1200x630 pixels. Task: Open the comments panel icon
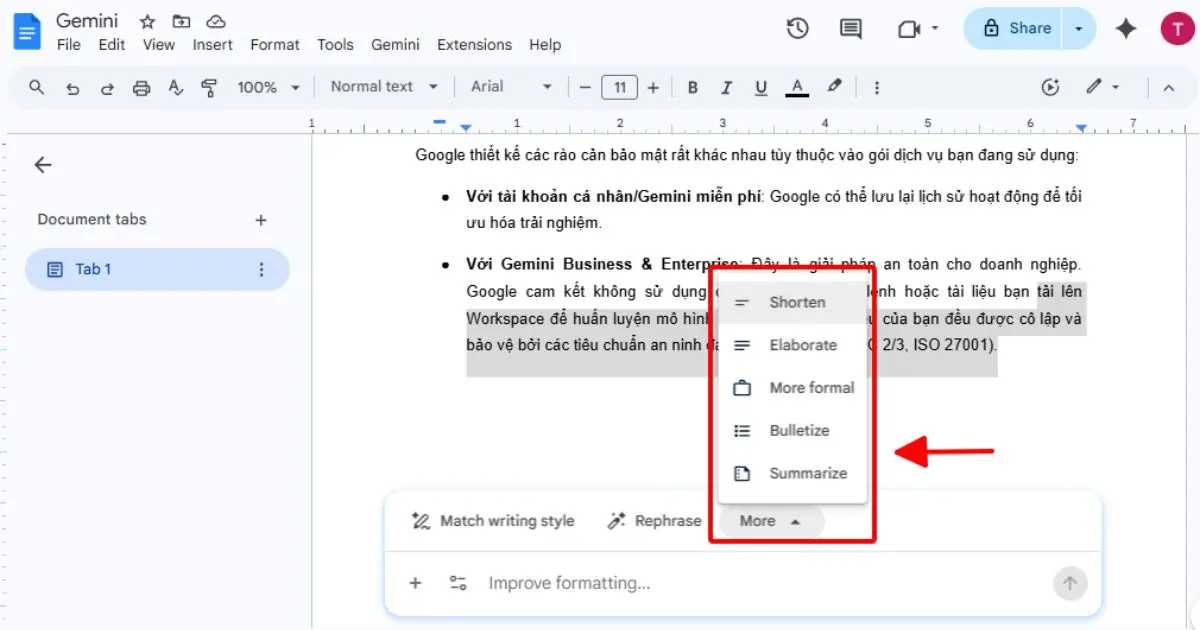pyautogui.click(x=851, y=29)
